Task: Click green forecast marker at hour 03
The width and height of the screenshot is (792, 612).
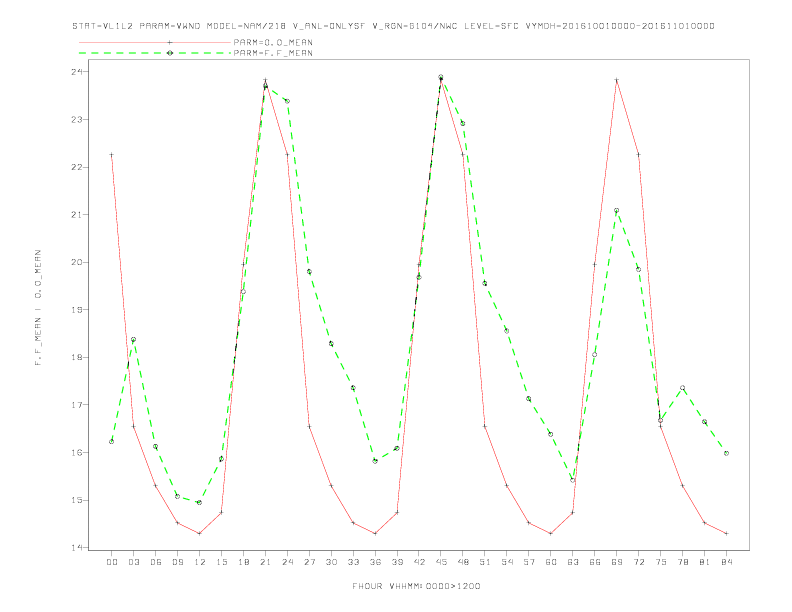Action: click(133, 339)
